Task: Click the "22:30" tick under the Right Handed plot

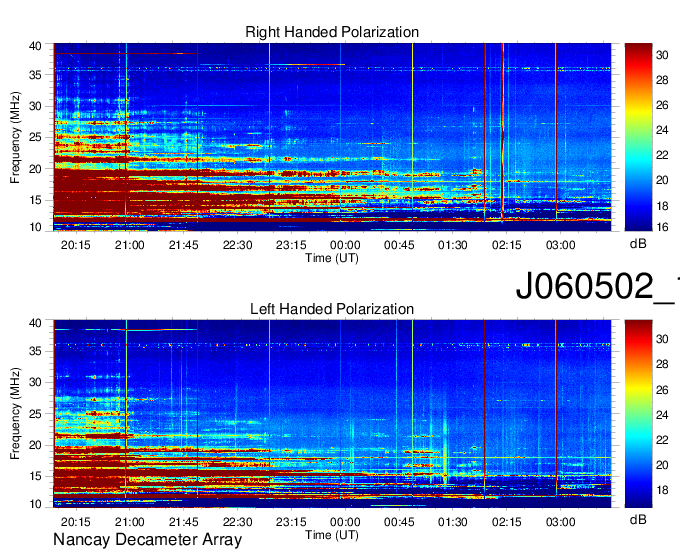Action: point(237,245)
